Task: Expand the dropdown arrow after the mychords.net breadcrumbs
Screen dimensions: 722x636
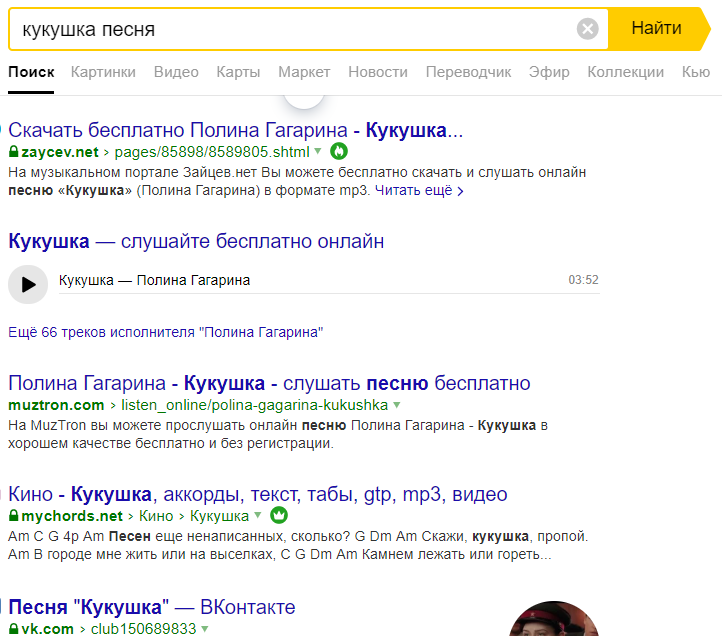Action: 258,515
